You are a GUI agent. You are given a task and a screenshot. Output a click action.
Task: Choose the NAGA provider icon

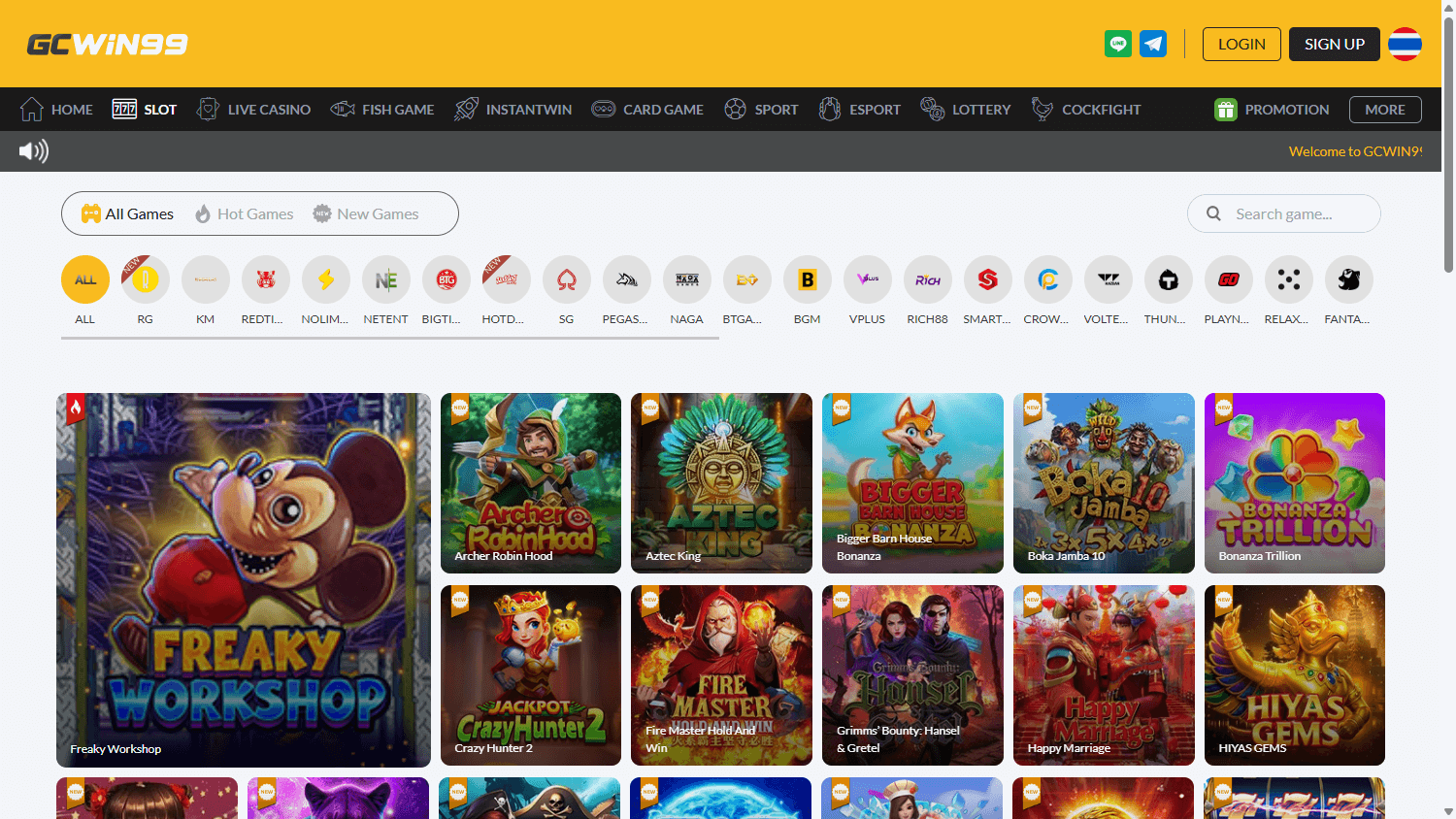[x=686, y=279]
